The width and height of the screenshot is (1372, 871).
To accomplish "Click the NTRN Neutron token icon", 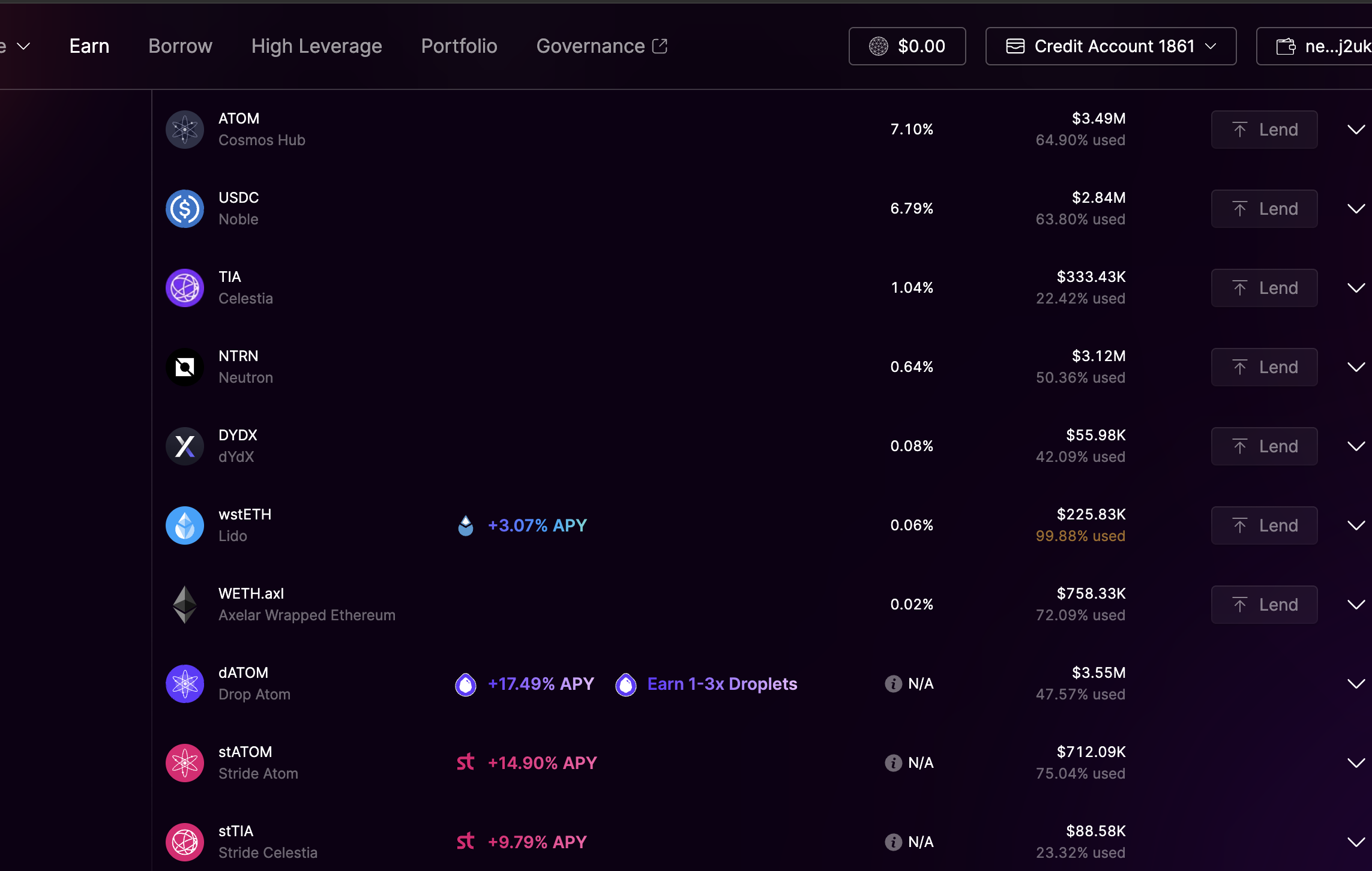I will pyautogui.click(x=185, y=367).
